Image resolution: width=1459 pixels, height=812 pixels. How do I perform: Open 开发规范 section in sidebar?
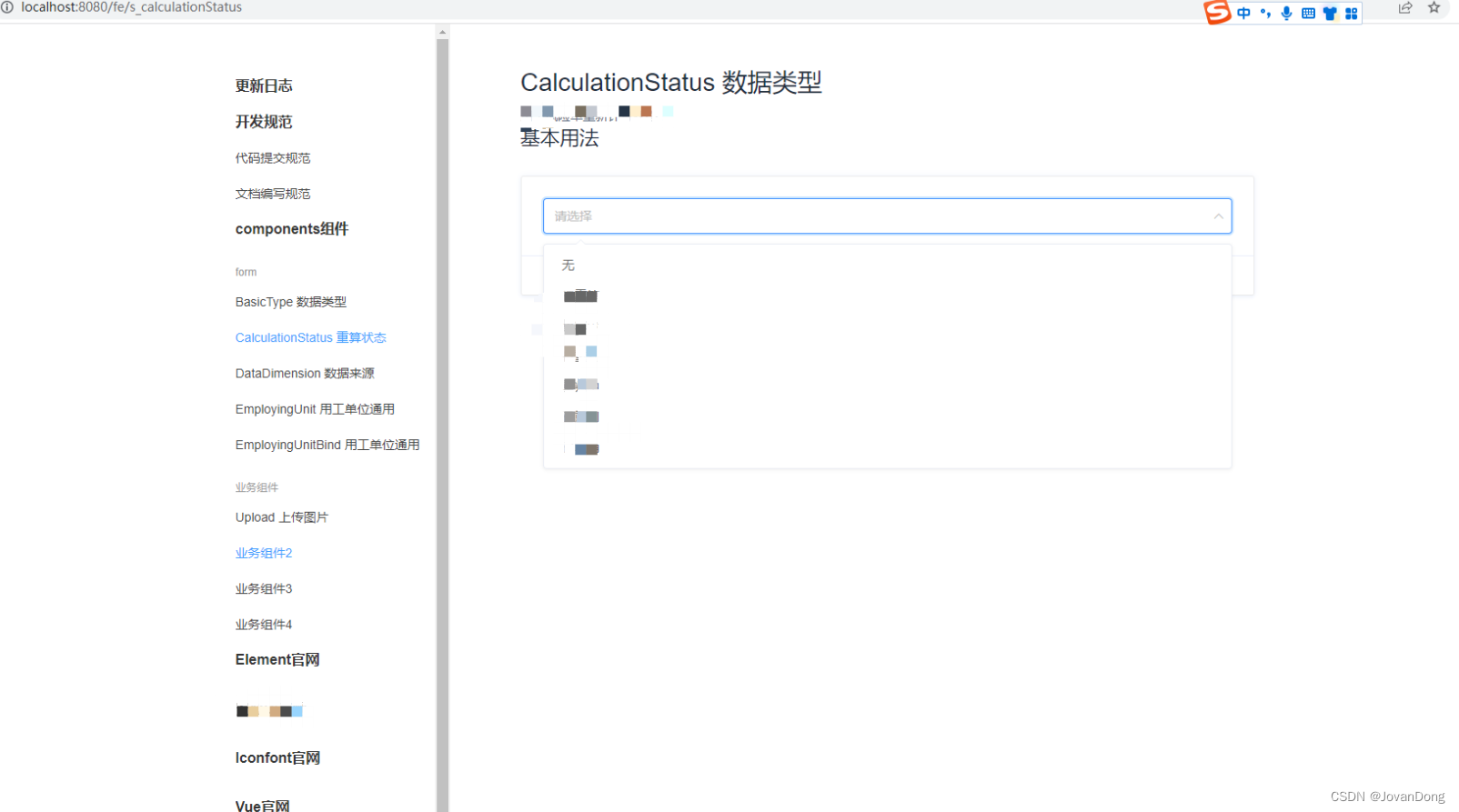coord(264,122)
